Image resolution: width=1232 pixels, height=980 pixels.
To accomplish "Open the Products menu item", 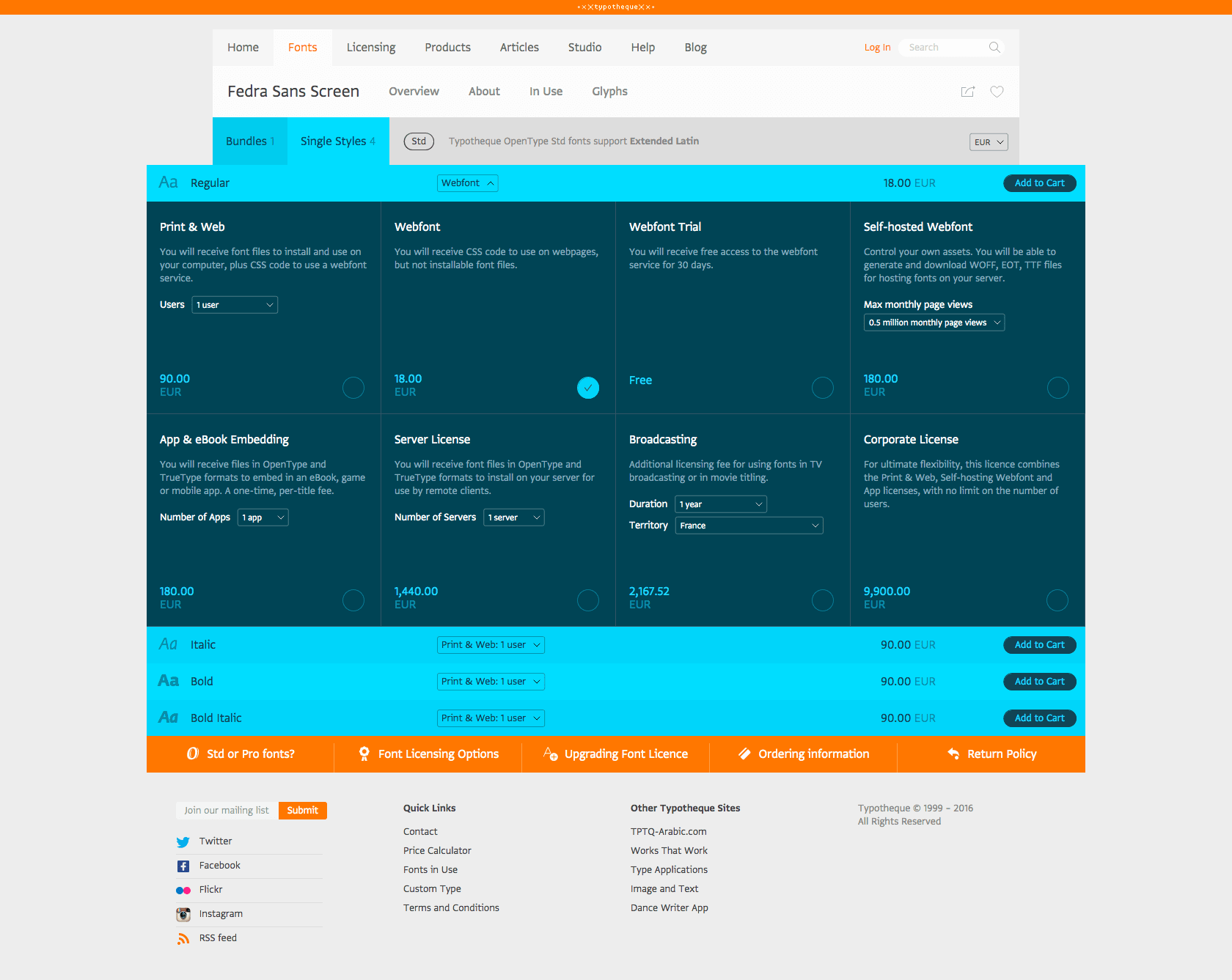I will pos(448,48).
